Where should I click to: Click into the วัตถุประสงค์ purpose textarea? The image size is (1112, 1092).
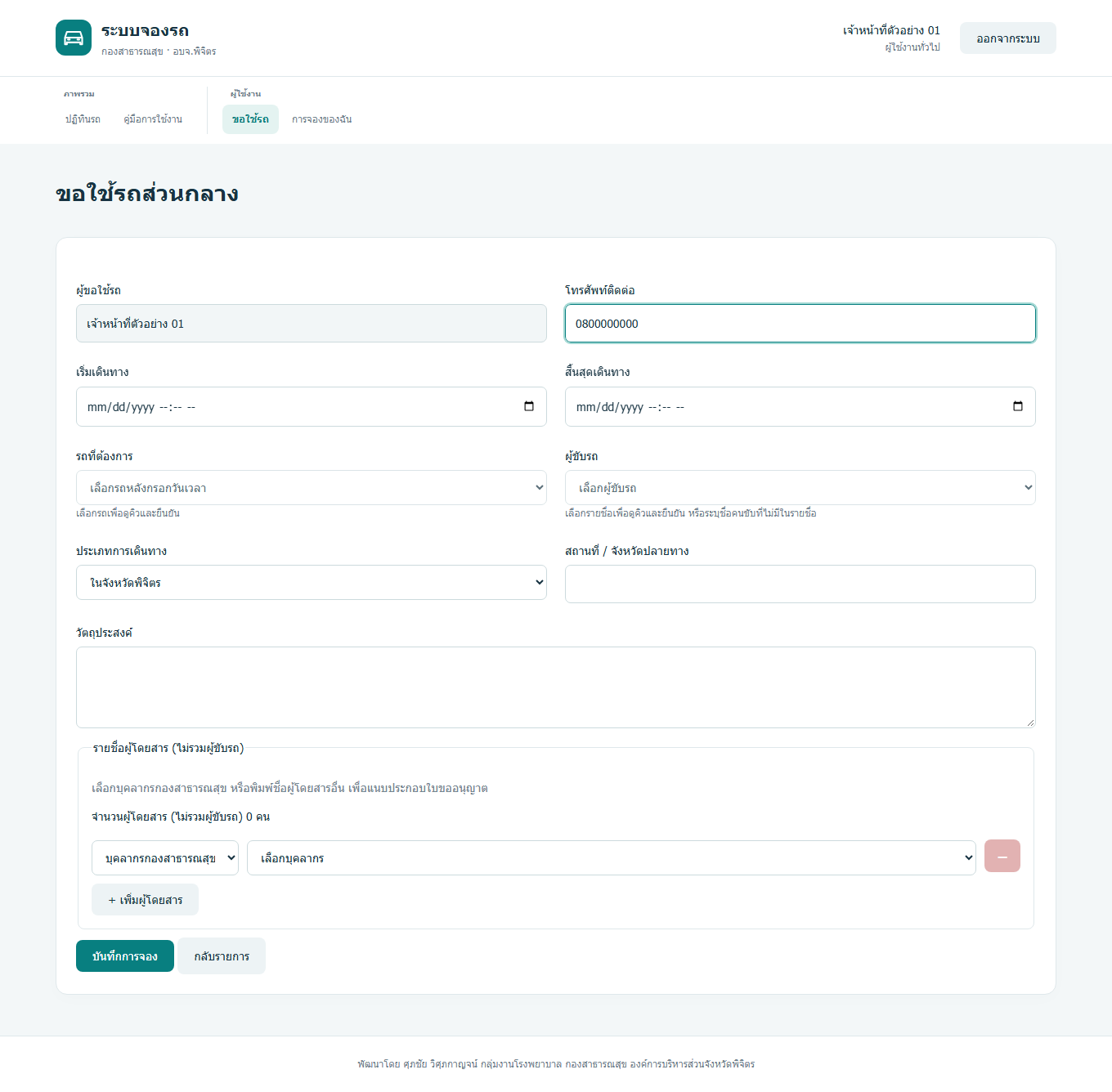click(x=556, y=687)
